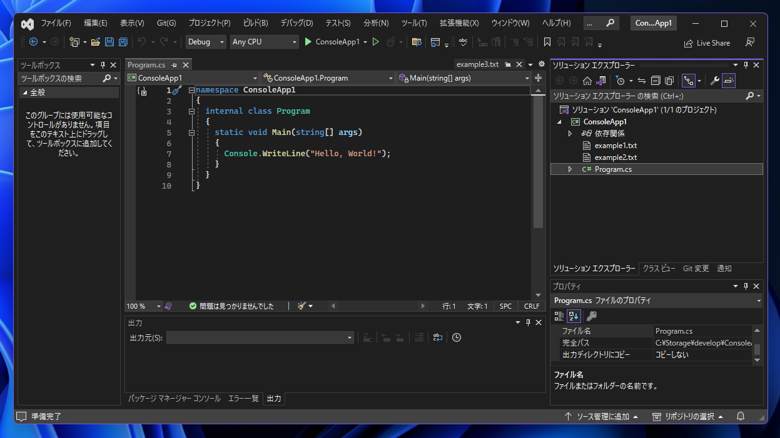Switch to the クラス ビュー tab
Image resolution: width=780 pixels, height=438 pixels.
click(659, 269)
